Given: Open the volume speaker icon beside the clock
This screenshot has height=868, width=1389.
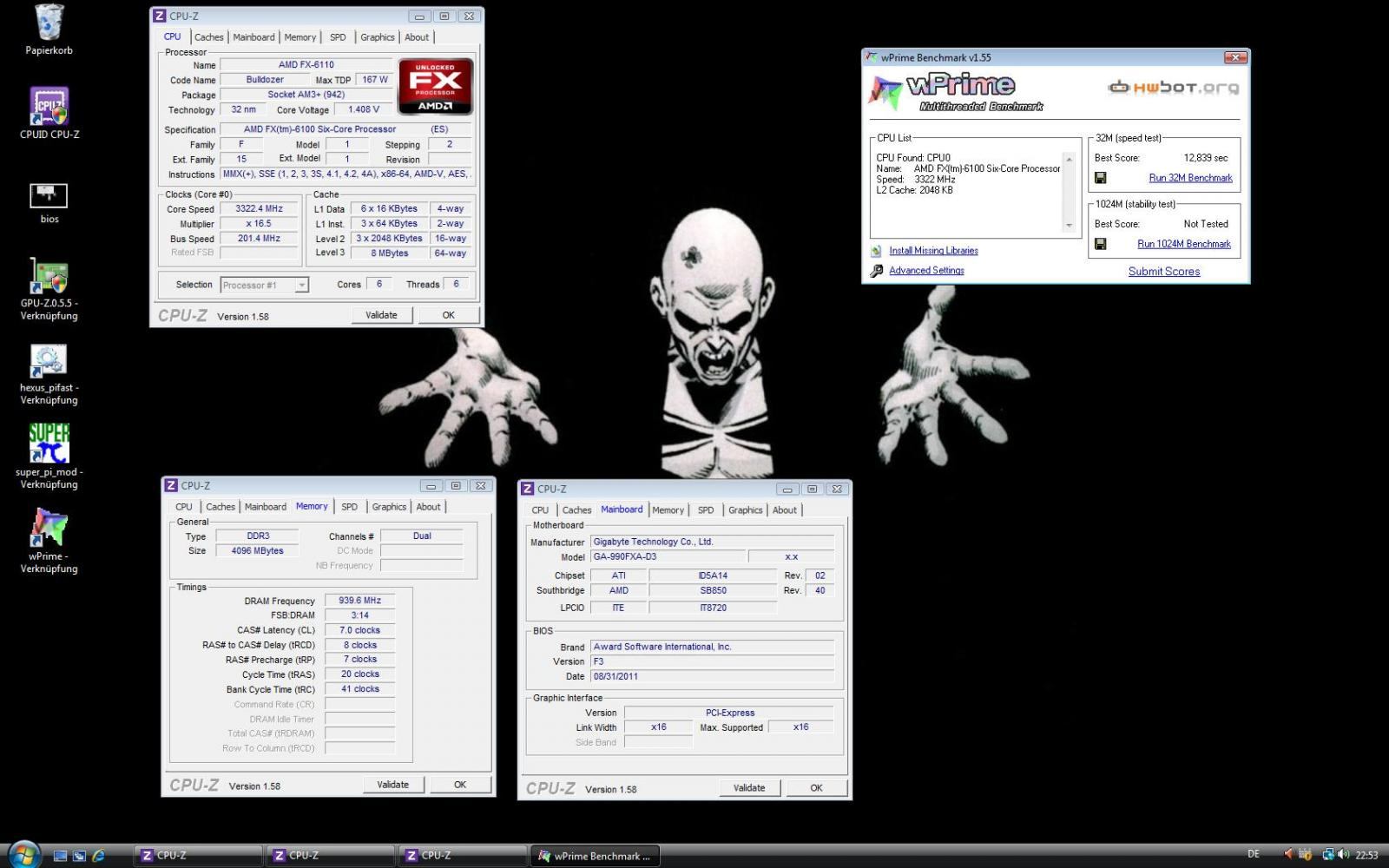Looking at the screenshot, I should coord(1344,855).
